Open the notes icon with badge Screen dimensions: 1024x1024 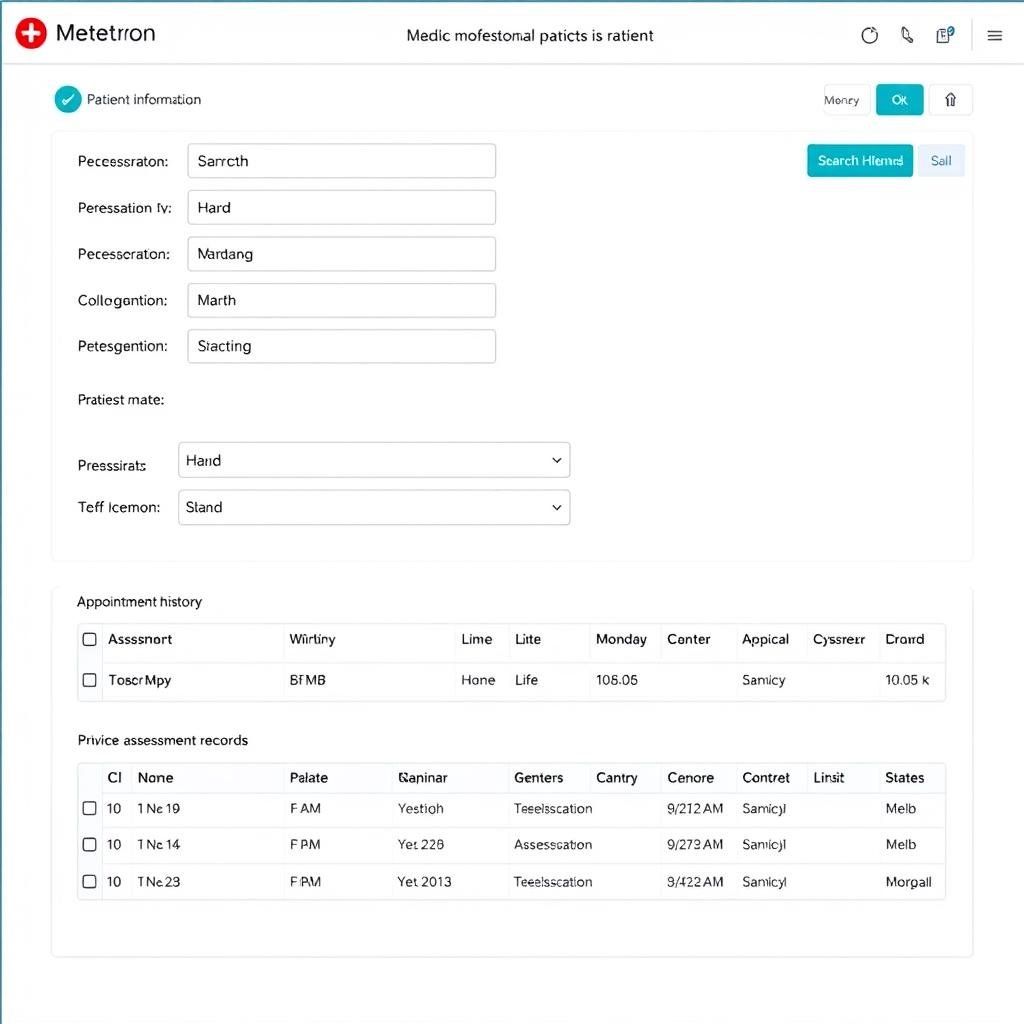pos(944,36)
